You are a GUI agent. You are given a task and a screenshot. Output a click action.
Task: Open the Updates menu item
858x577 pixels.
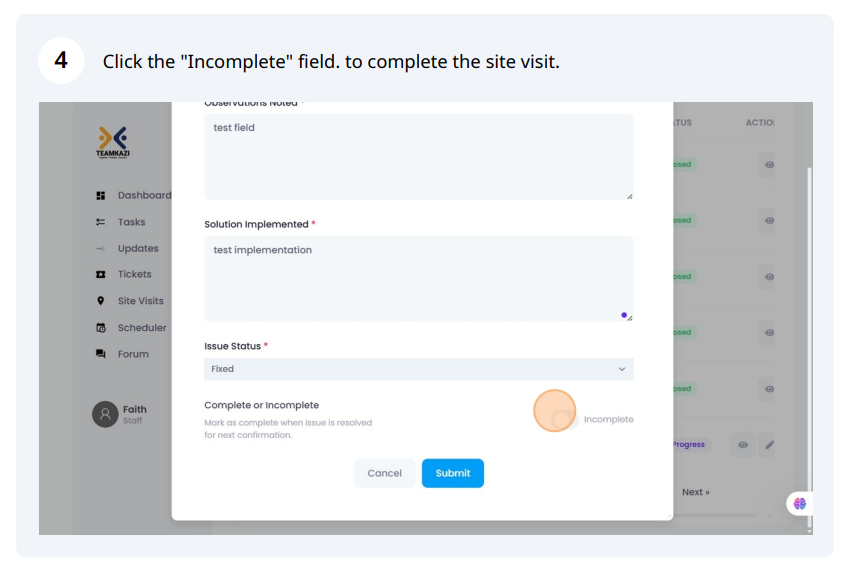pyautogui.click(x=138, y=248)
